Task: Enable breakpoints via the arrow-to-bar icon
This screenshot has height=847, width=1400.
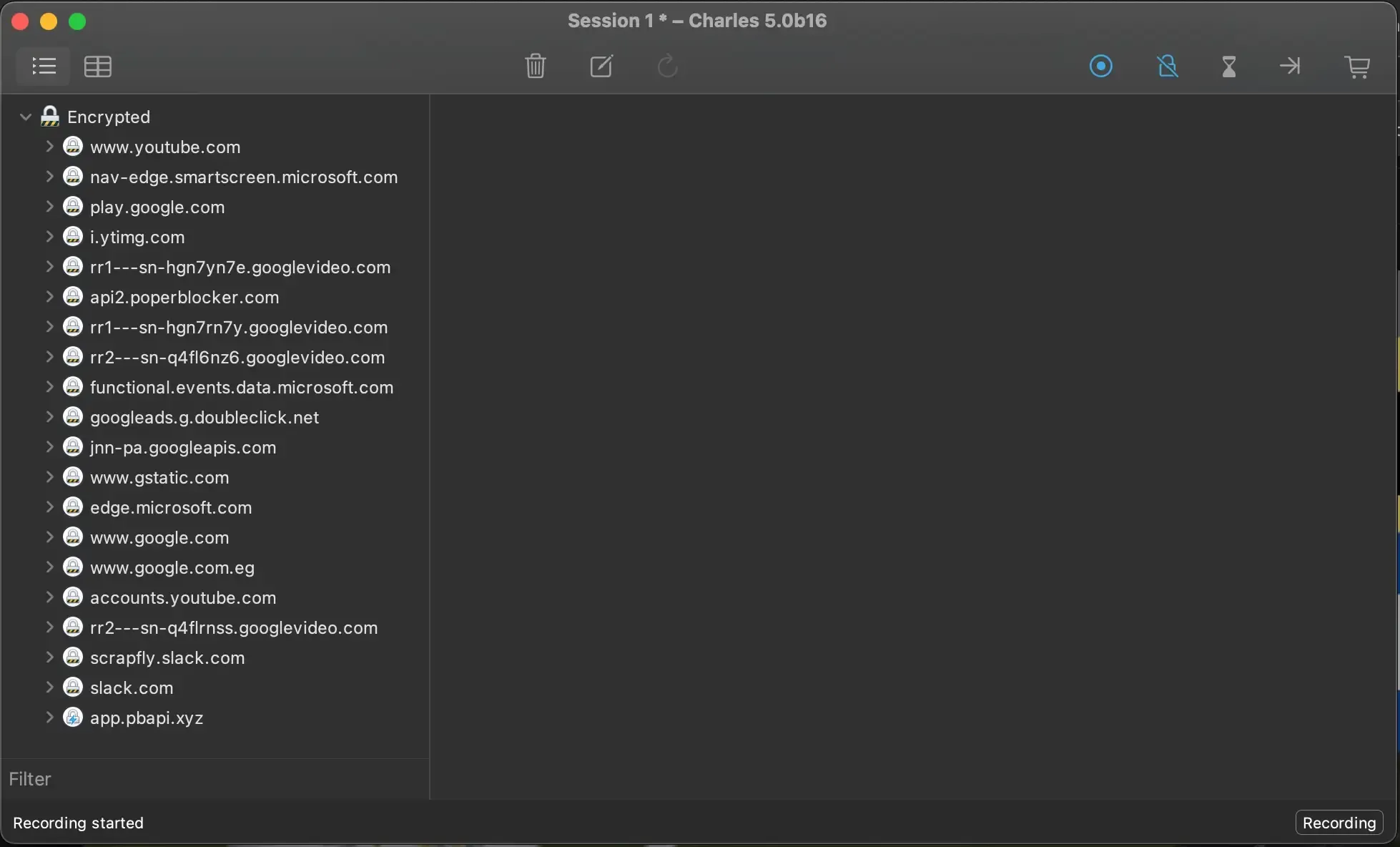Action: [1289, 67]
